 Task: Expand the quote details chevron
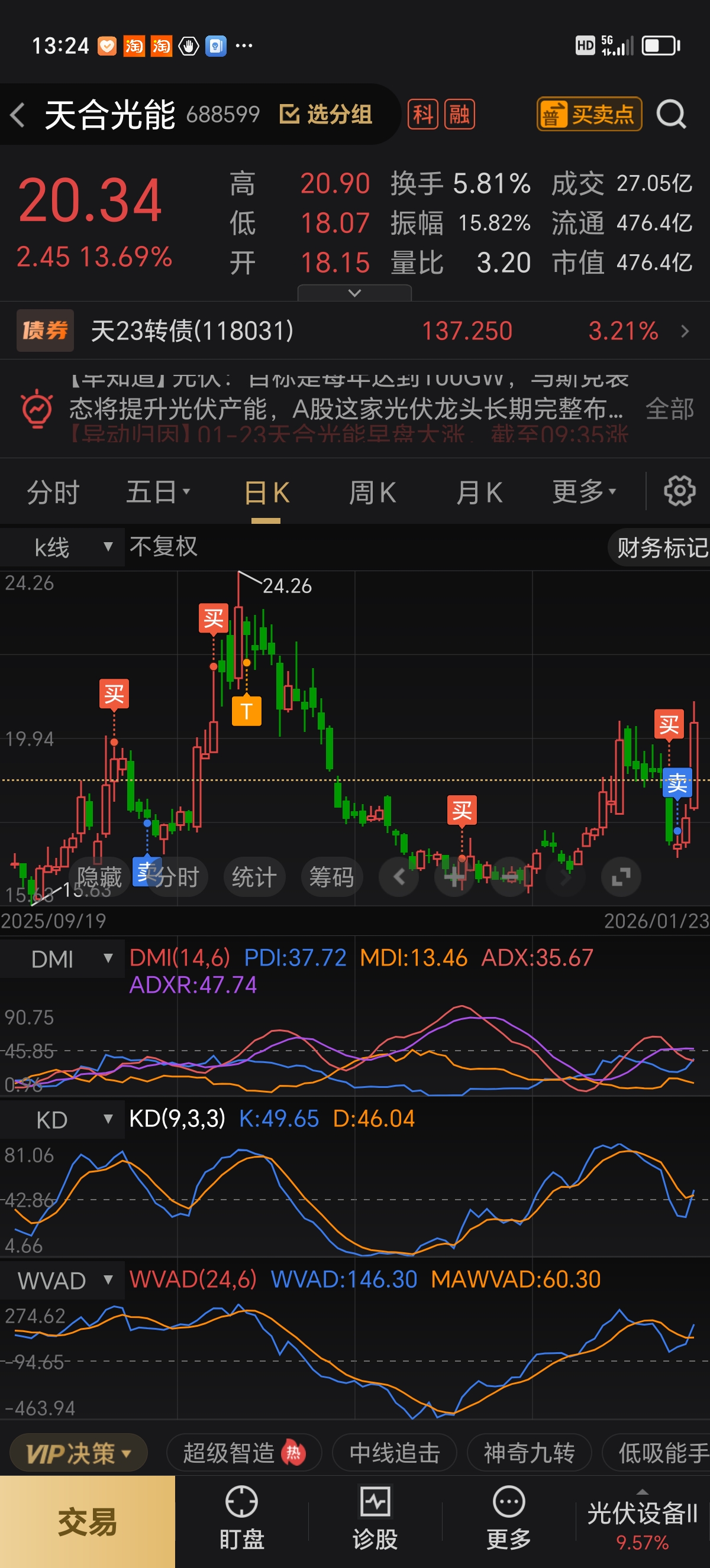click(354, 293)
